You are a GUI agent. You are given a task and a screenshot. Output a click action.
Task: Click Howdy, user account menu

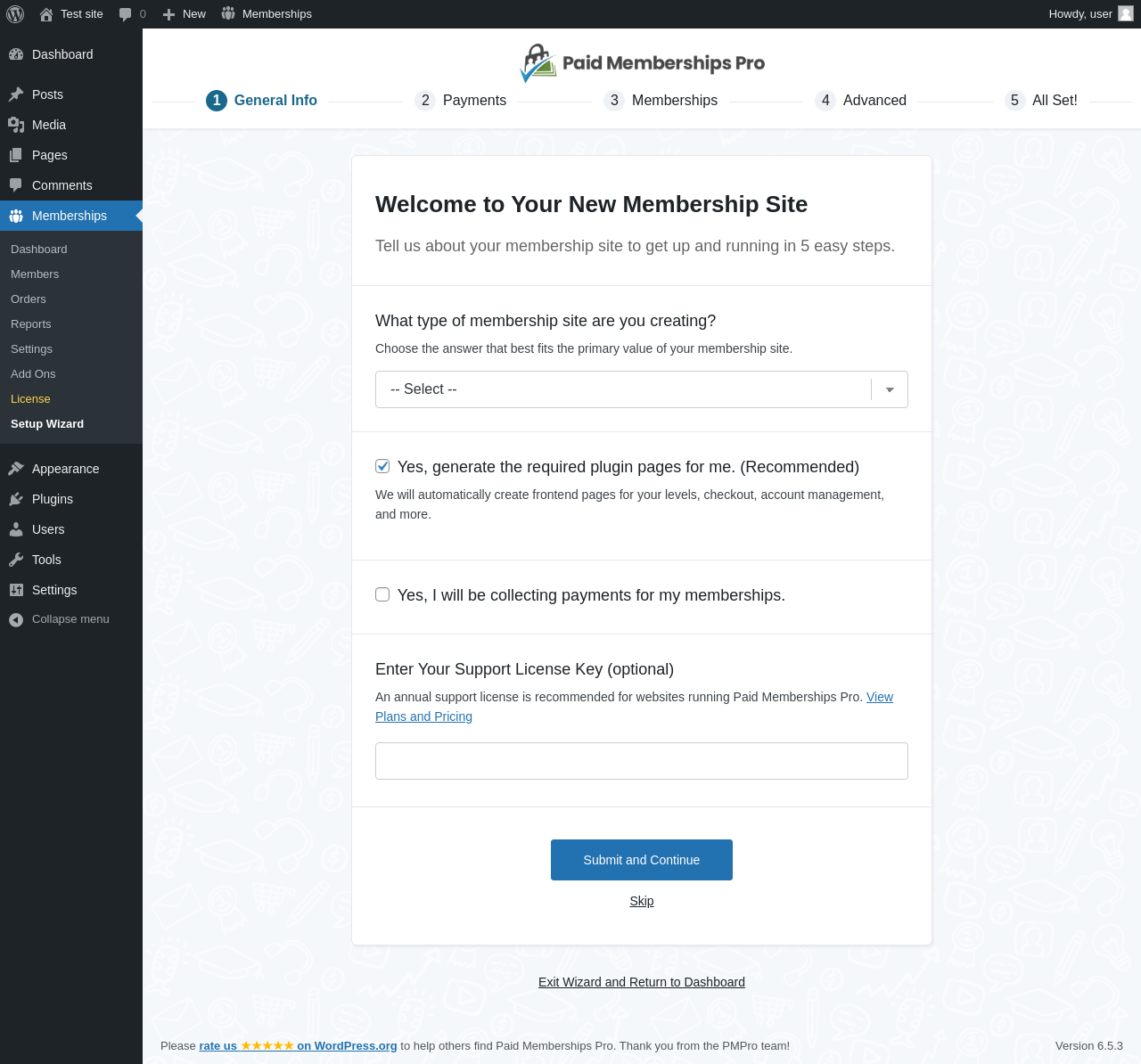pos(1091,14)
